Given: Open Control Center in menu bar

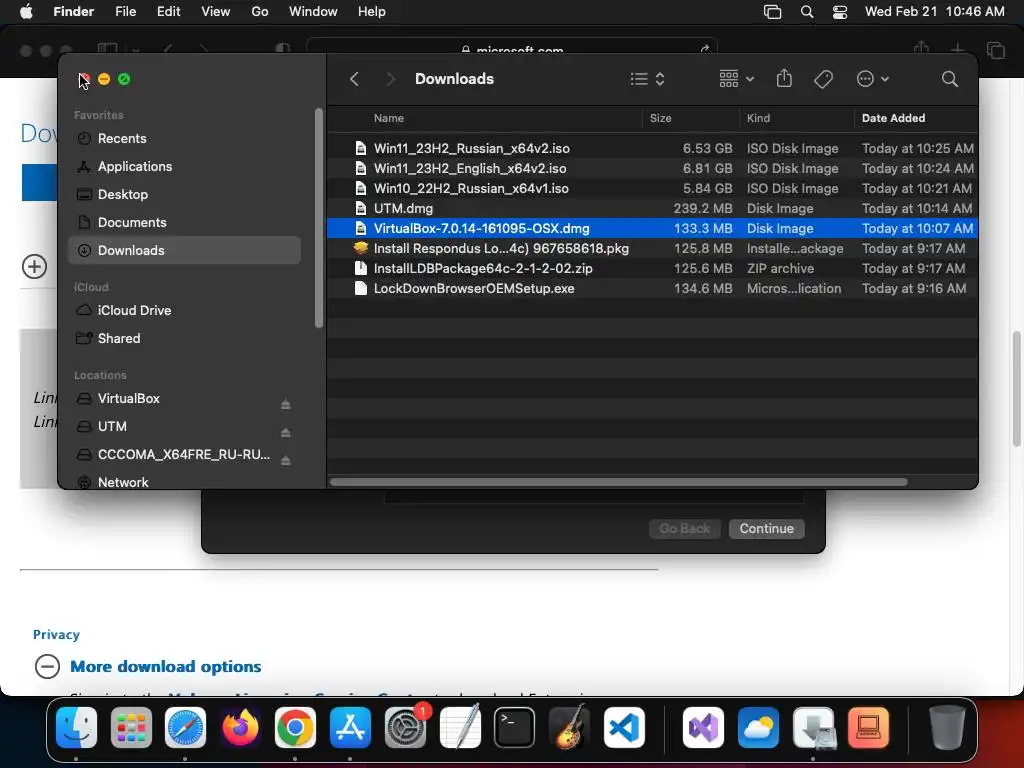Looking at the screenshot, I should pos(840,12).
